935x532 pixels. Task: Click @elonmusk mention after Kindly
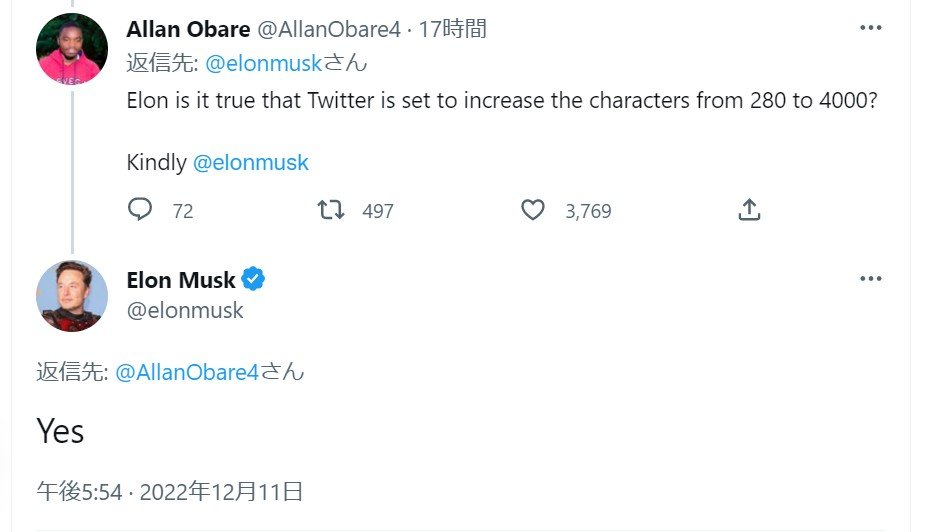(250, 162)
